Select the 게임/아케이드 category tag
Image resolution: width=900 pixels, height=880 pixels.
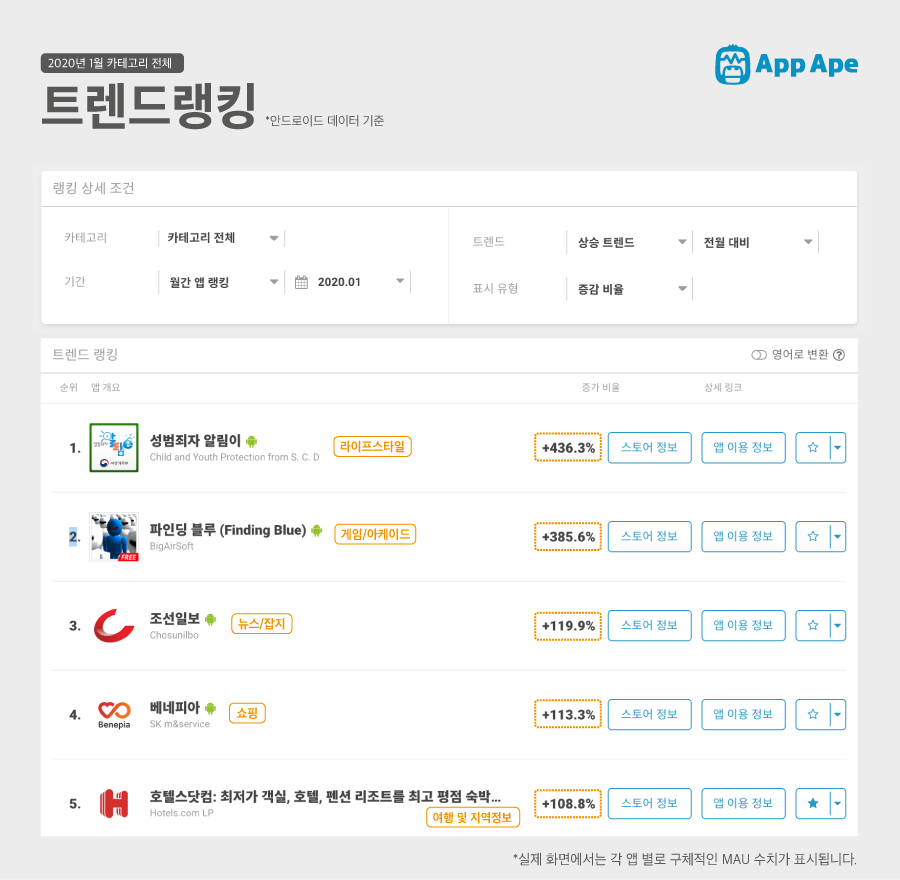(375, 534)
